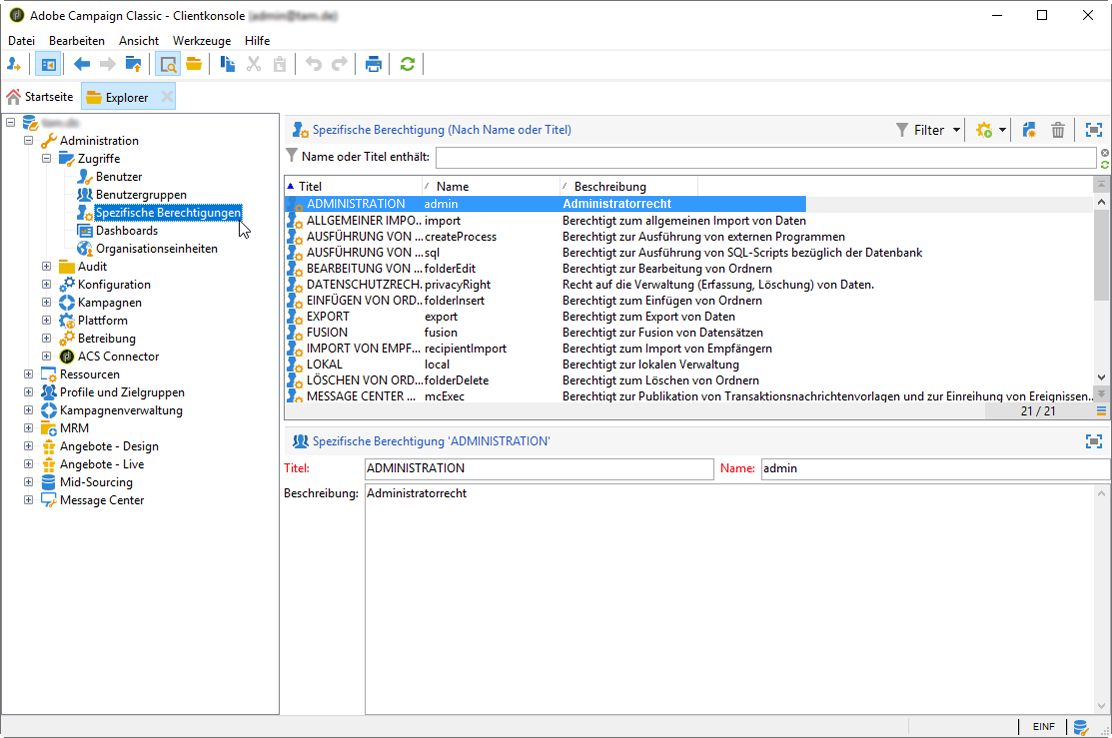Click the green refresh icon
This screenshot has height=738, width=1112.
[407, 65]
